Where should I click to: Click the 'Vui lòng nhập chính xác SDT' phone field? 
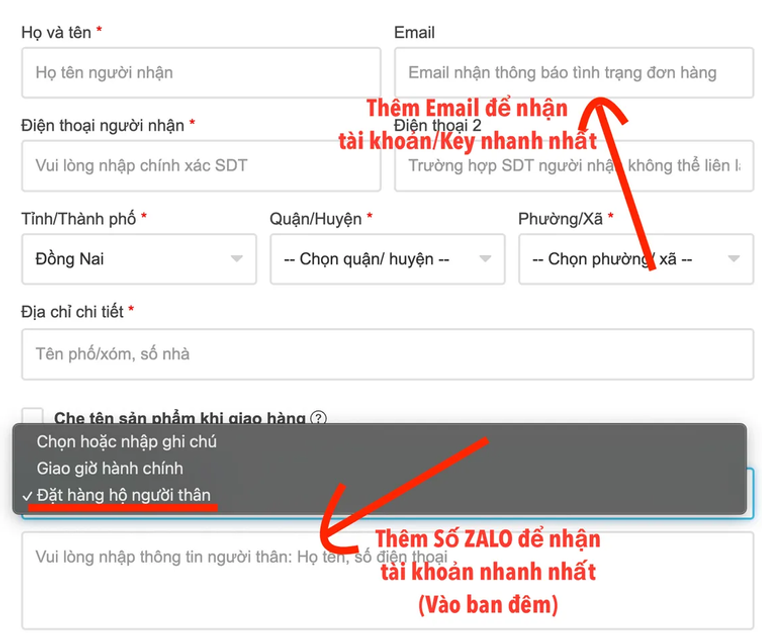click(x=201, y=166)
